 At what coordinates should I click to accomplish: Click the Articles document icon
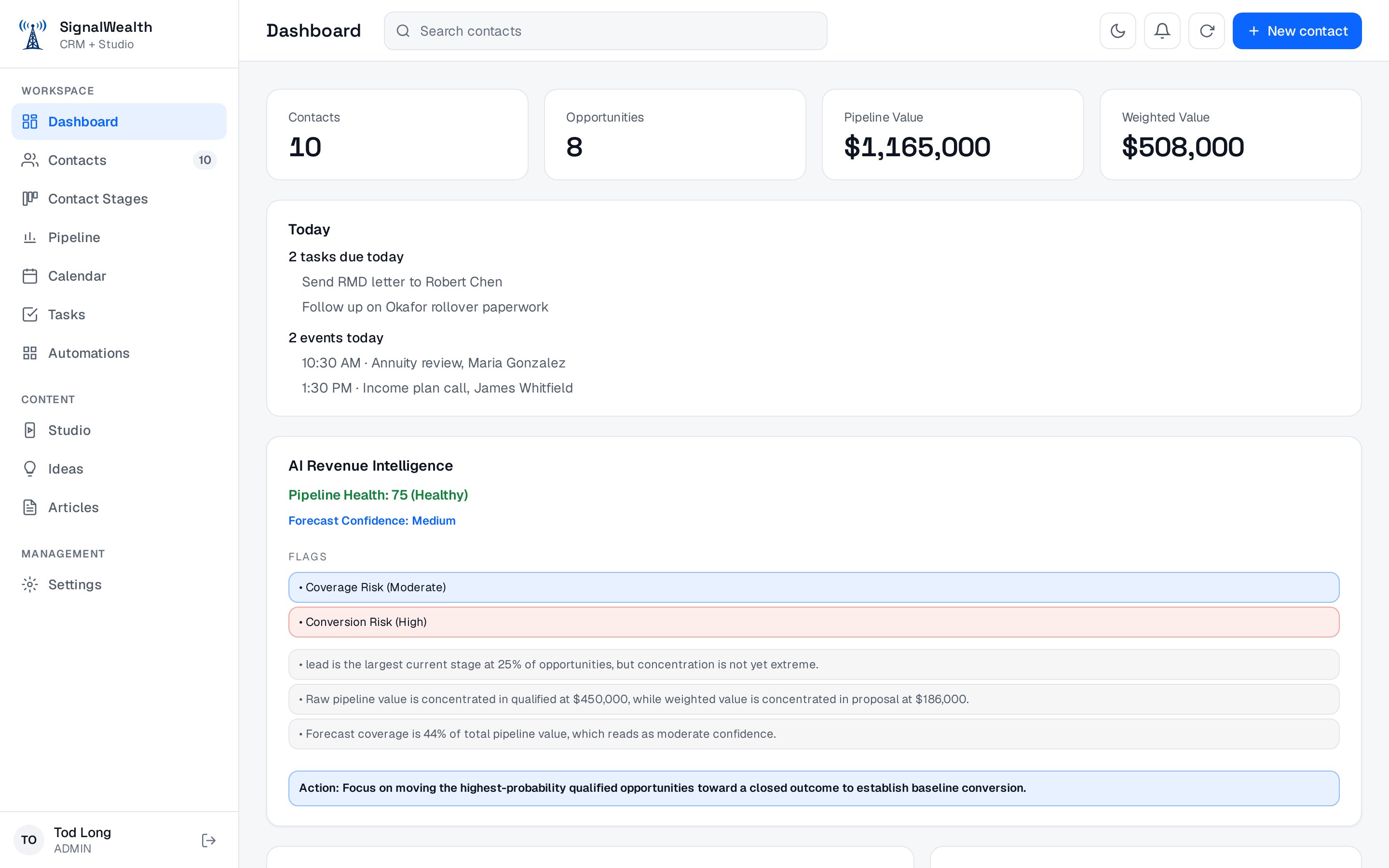[30, 507]
